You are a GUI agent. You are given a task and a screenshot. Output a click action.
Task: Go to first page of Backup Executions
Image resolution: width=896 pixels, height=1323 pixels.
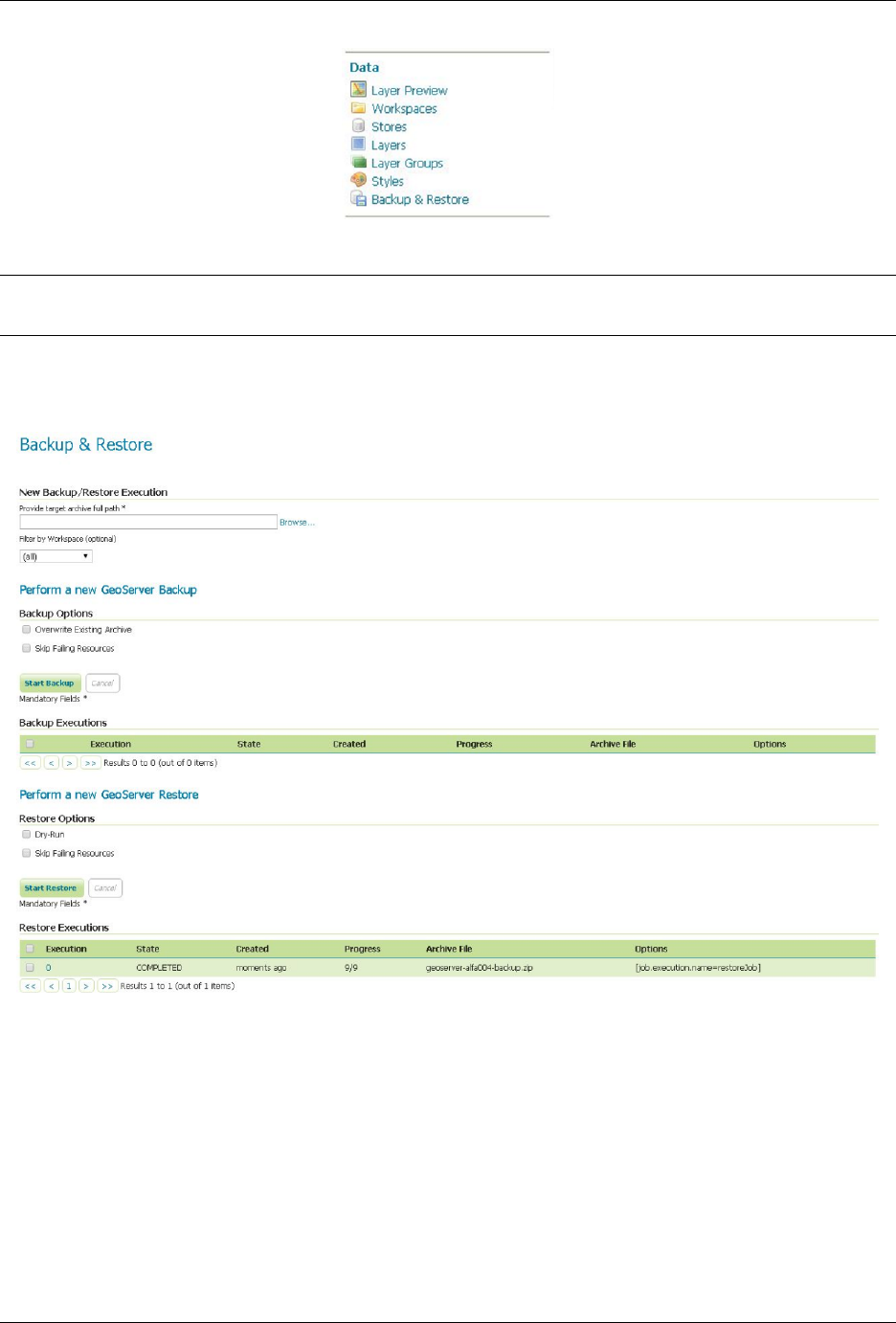pyautogui.click(x=31, y=763)
